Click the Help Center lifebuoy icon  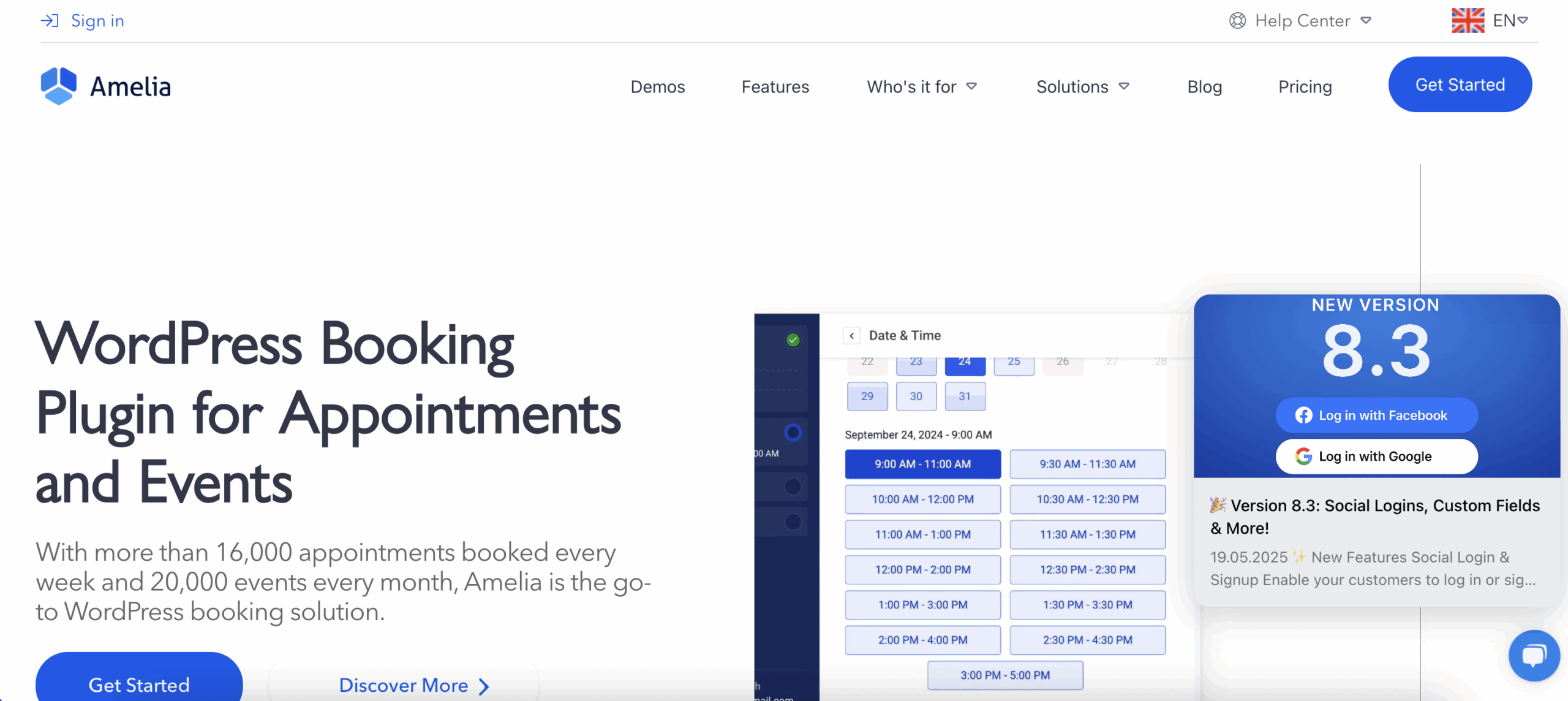click(x=1237, y=21)
